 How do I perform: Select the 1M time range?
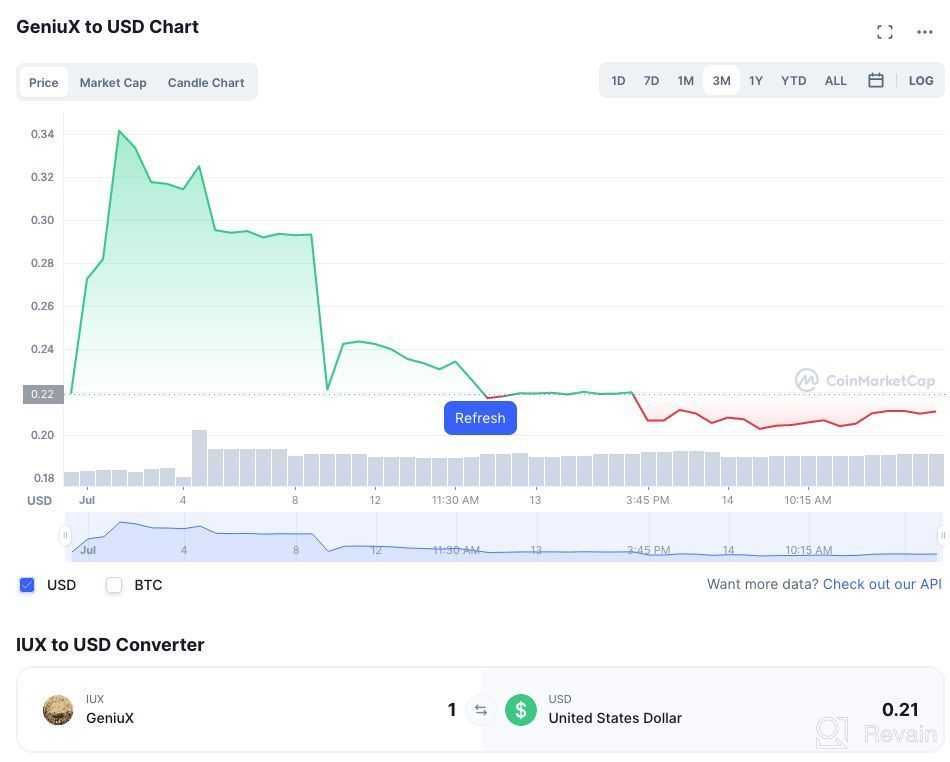(x=685, y=81)
